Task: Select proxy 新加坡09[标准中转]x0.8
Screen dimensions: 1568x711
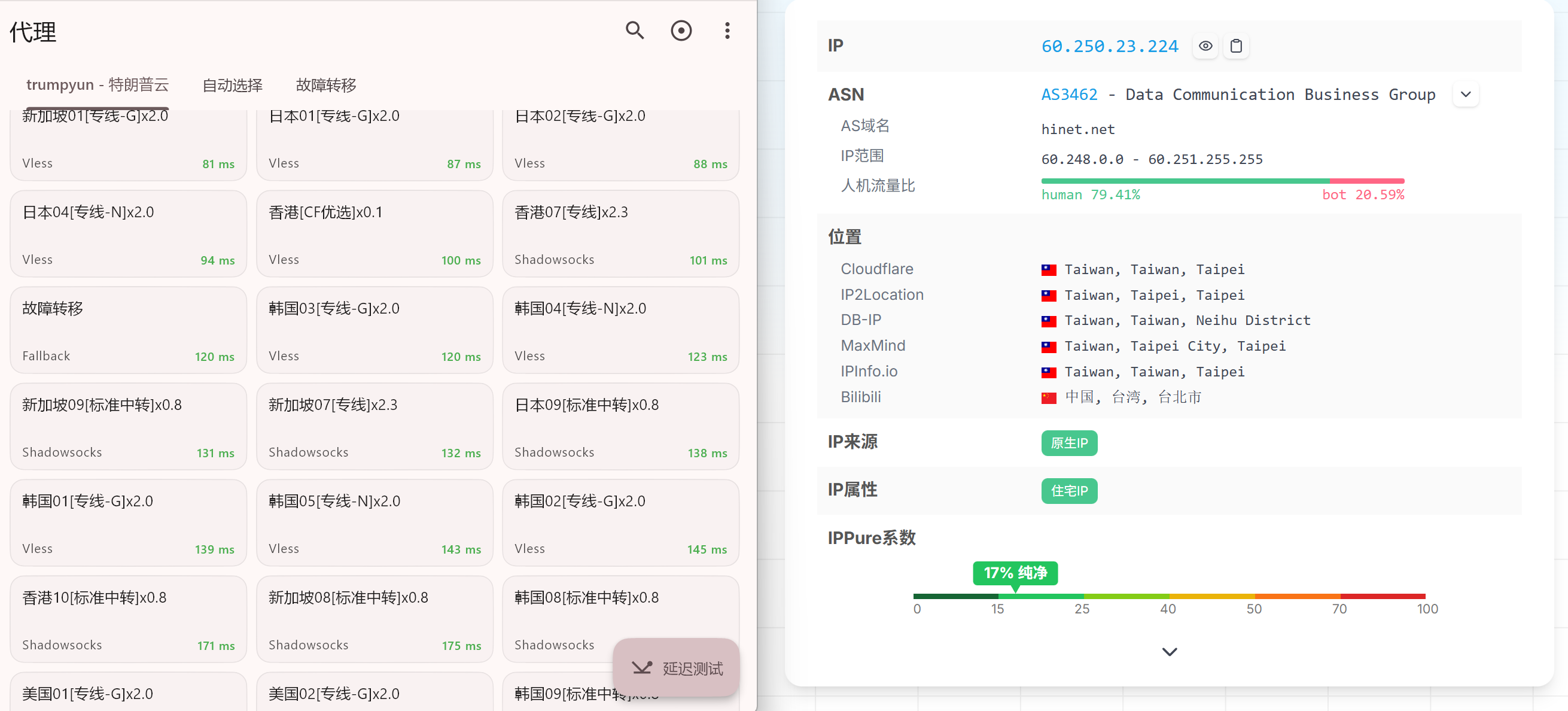Action: [128, 426]
